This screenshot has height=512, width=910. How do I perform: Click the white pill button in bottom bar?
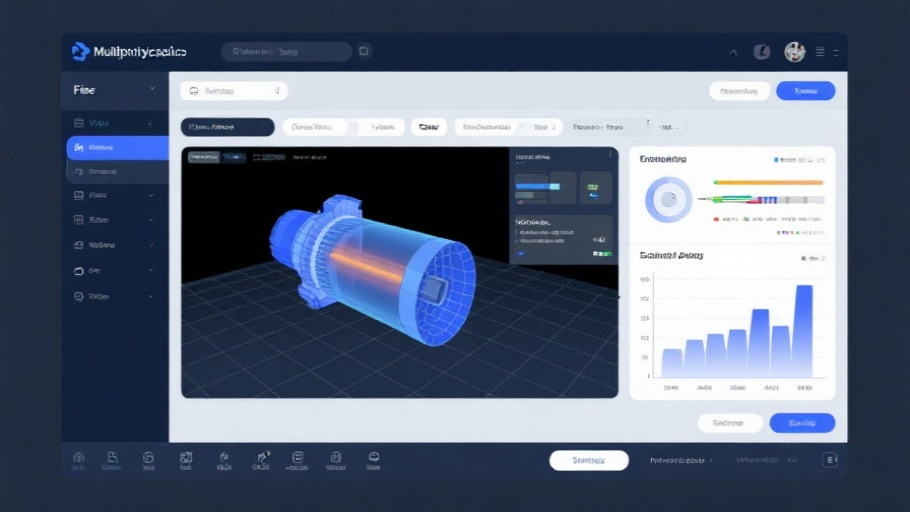click(x=588, y=460)
